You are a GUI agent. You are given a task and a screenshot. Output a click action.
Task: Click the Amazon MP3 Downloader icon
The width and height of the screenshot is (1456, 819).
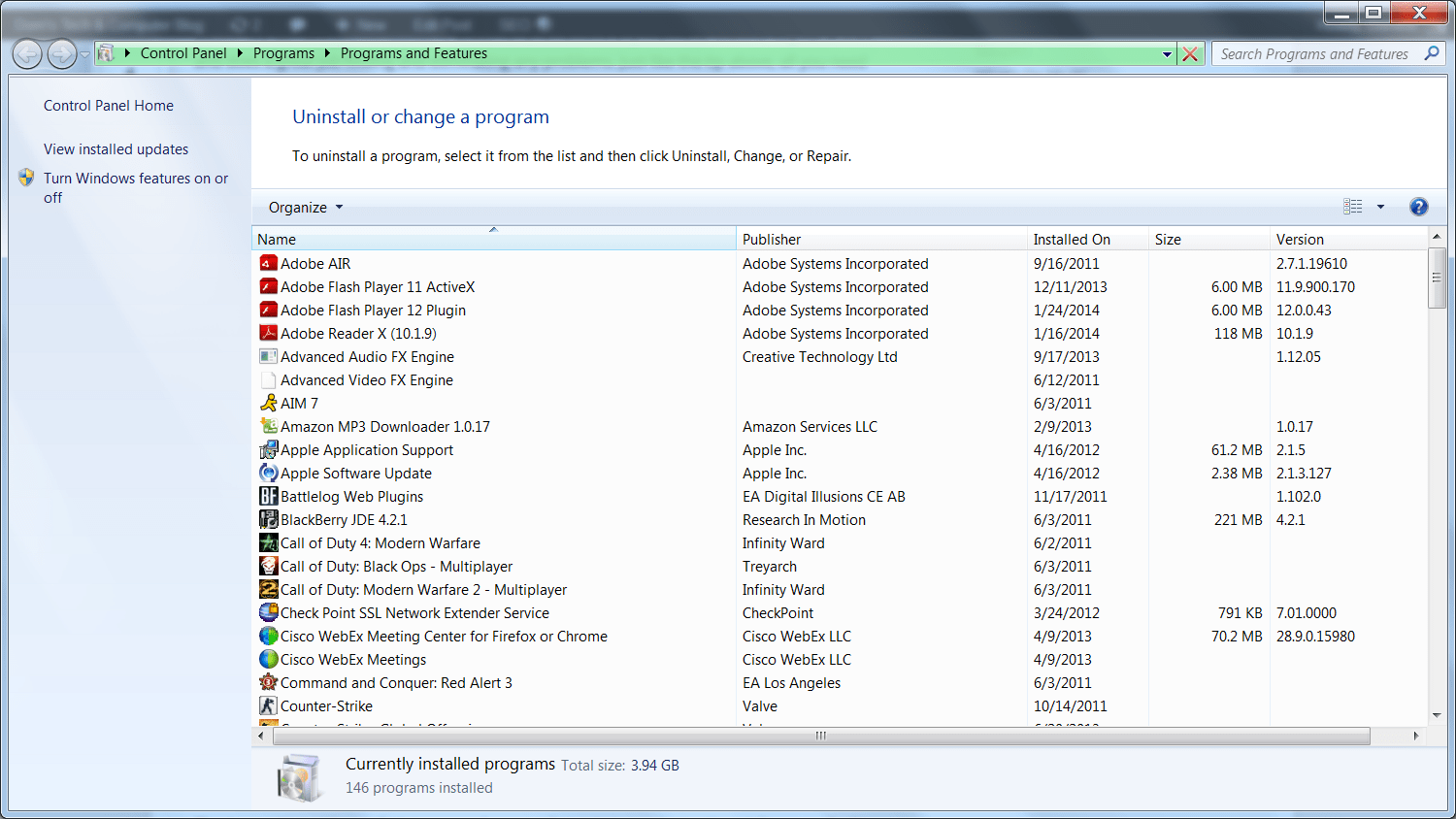pyautogui.click(x=269, y=426)
